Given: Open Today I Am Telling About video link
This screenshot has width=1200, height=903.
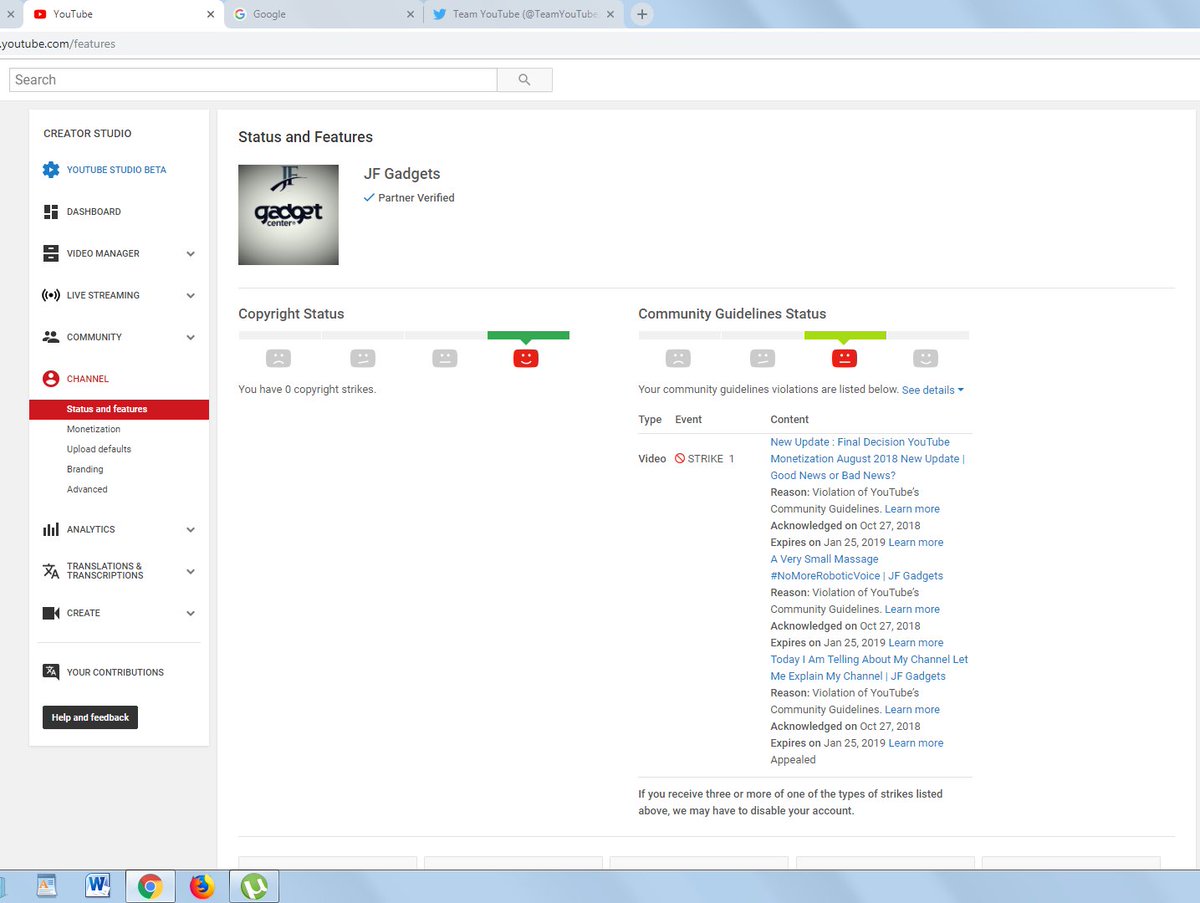Looking at the screenshot, I should pos(869,668).
